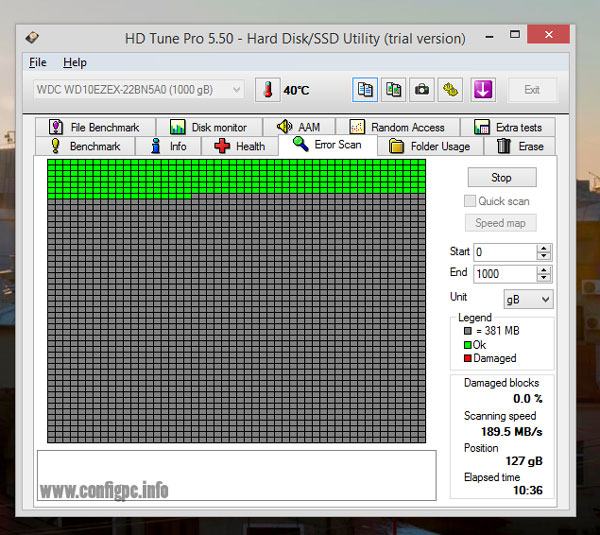Click the 40°C temperature reading
600x535 pixels.
296,90
